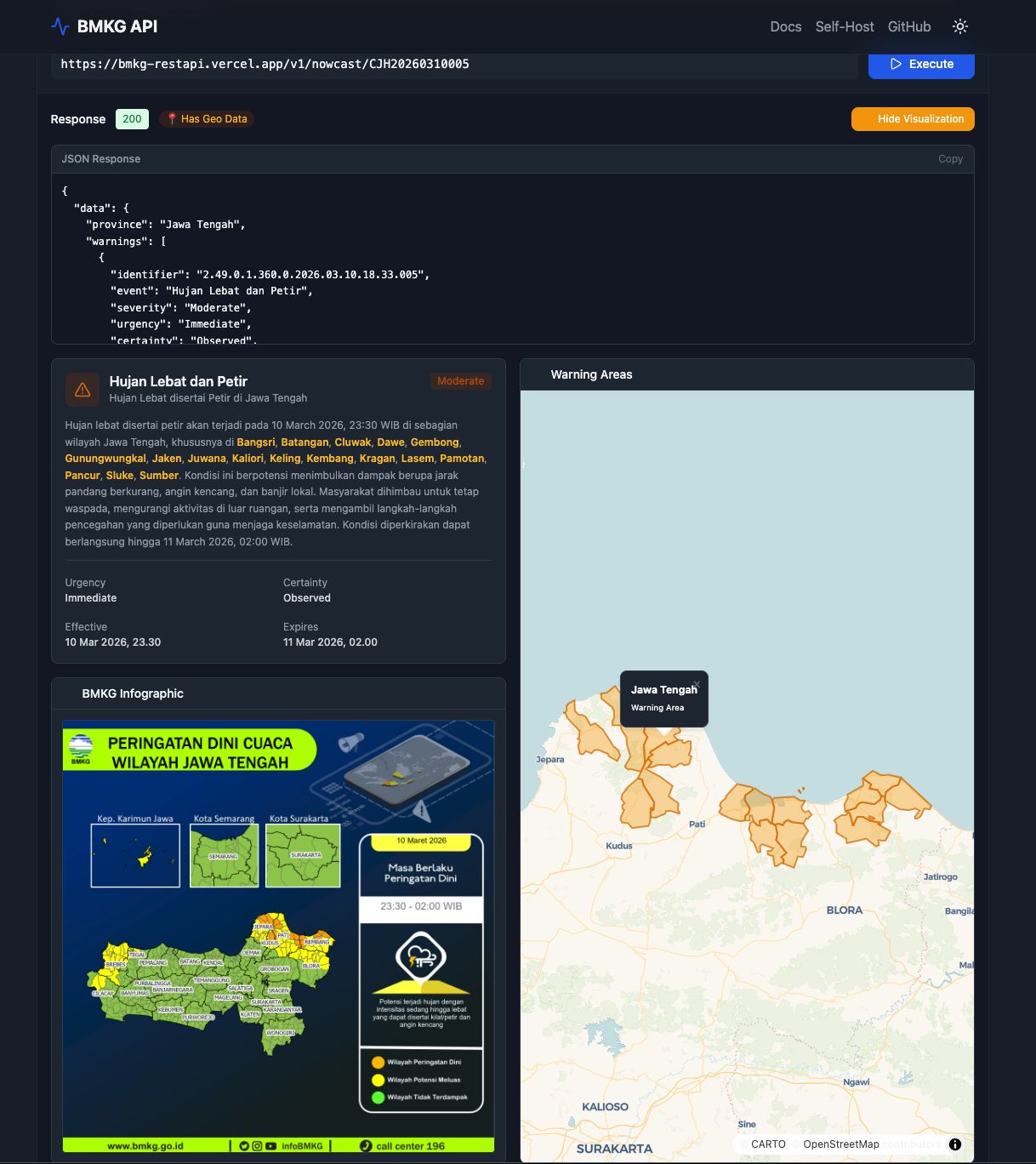Click the Pati label on the map

tap(697, 824)
